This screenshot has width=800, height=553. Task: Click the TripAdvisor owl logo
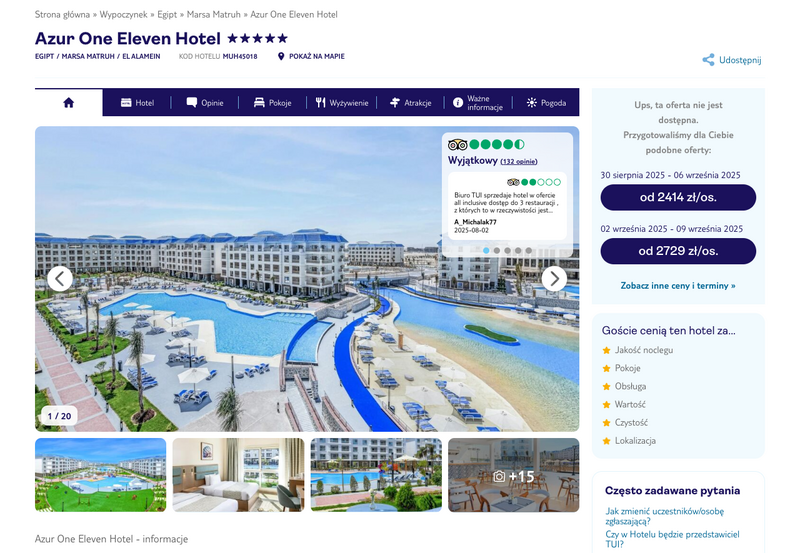tap(457, 144)
